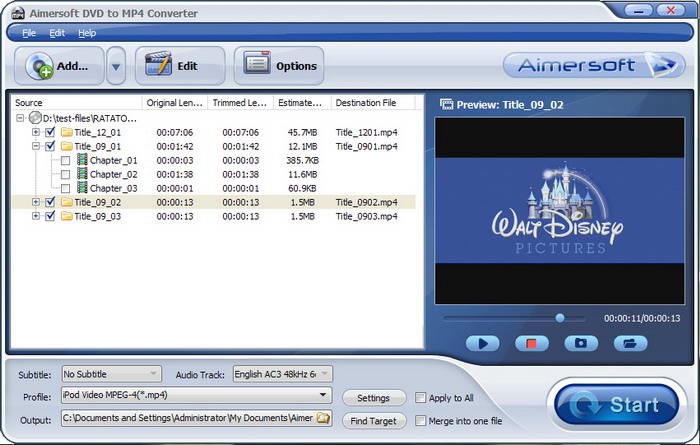The height and width of the screenshot is (445, 700).
Task: Click the Chapter_01 film strip icon
Action: tap(82, 160)
